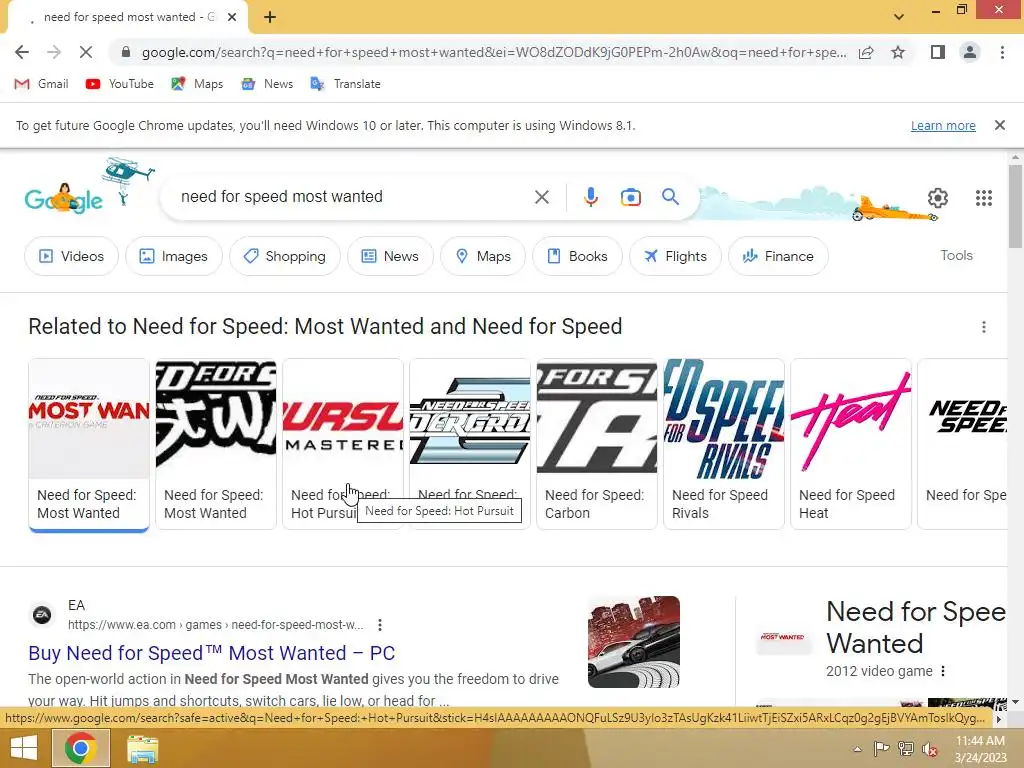
Task: Start a voice search with microphone
Action: (590, 197)
